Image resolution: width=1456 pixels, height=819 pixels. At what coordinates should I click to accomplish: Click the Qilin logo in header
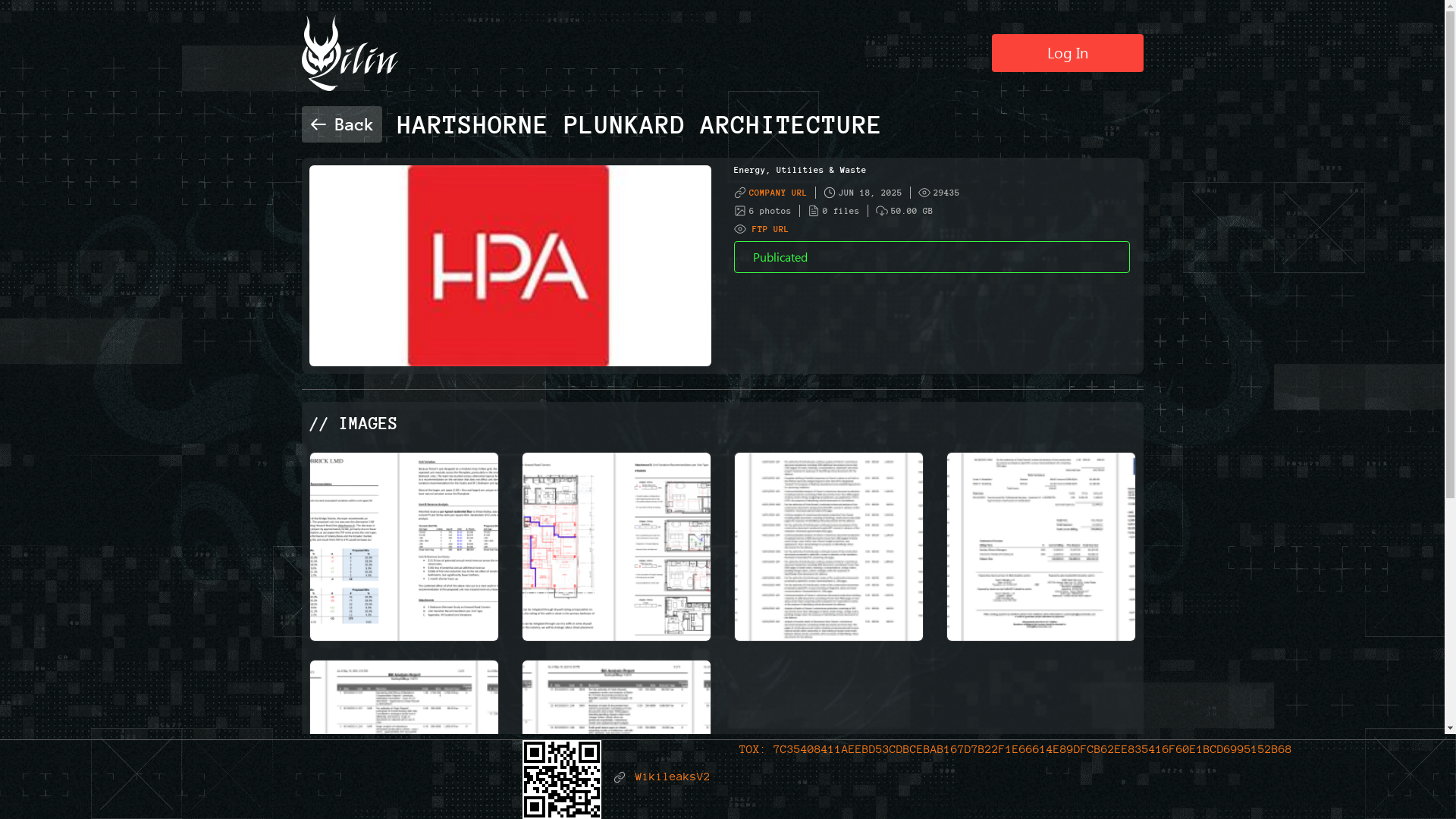pyautogui.click(x=350, y=54)
